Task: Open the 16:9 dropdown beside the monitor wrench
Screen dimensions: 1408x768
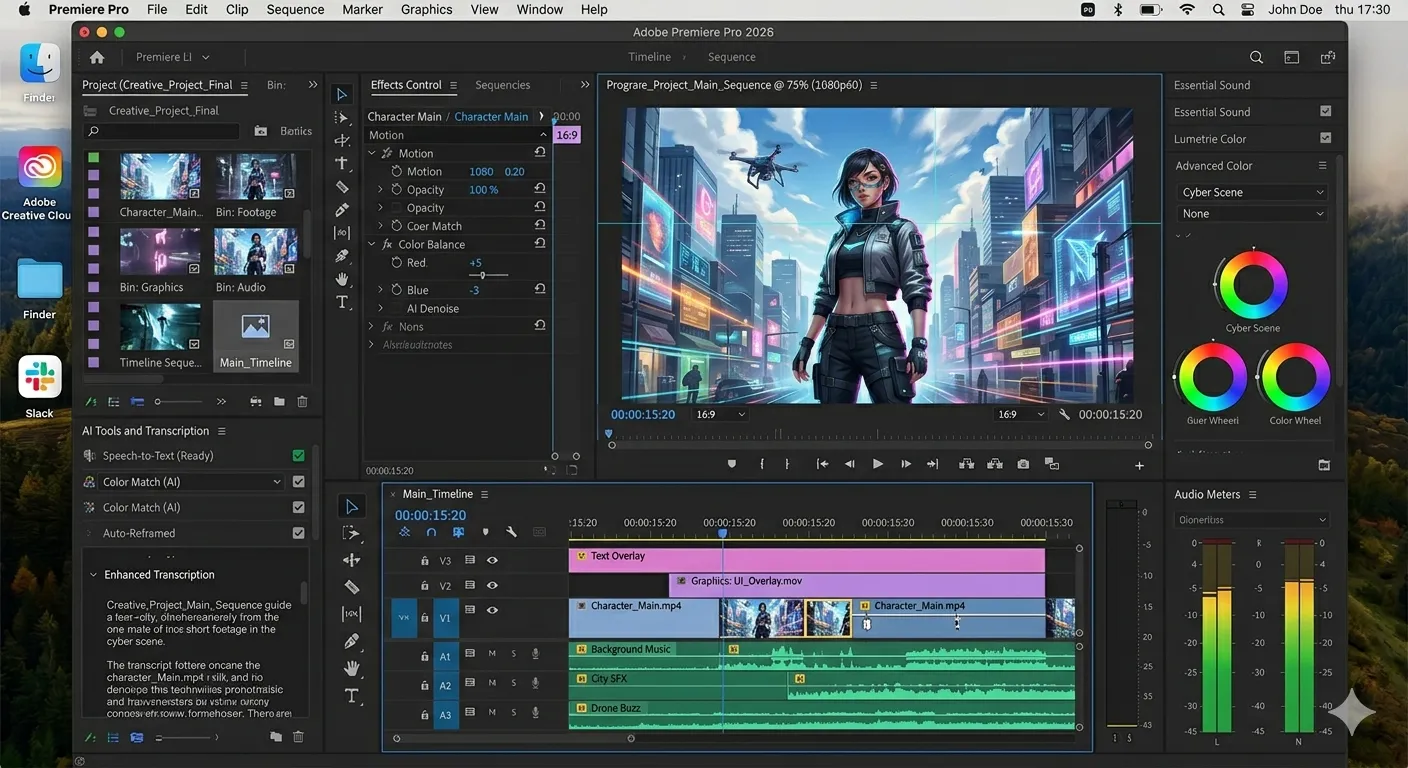Action: (x=1020, y=414)
